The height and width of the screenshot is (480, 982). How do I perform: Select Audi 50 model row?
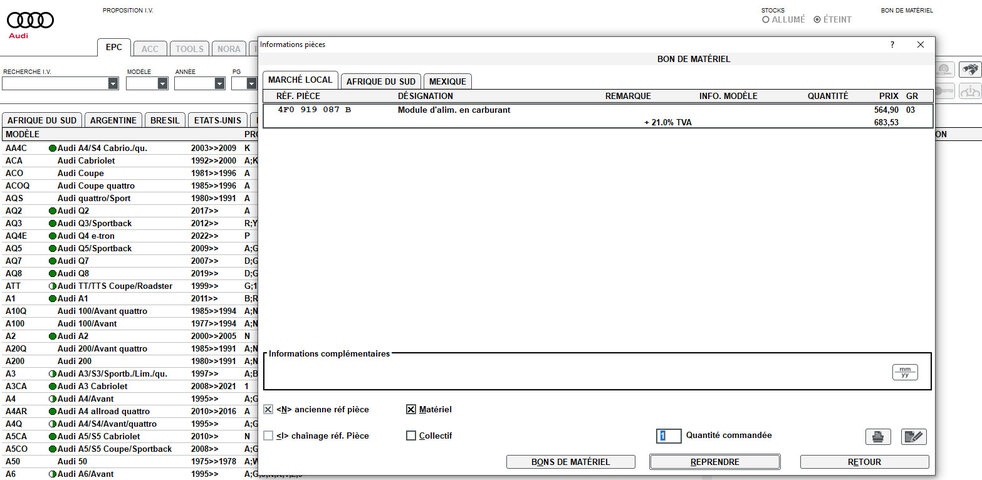(x=128, y=462)
